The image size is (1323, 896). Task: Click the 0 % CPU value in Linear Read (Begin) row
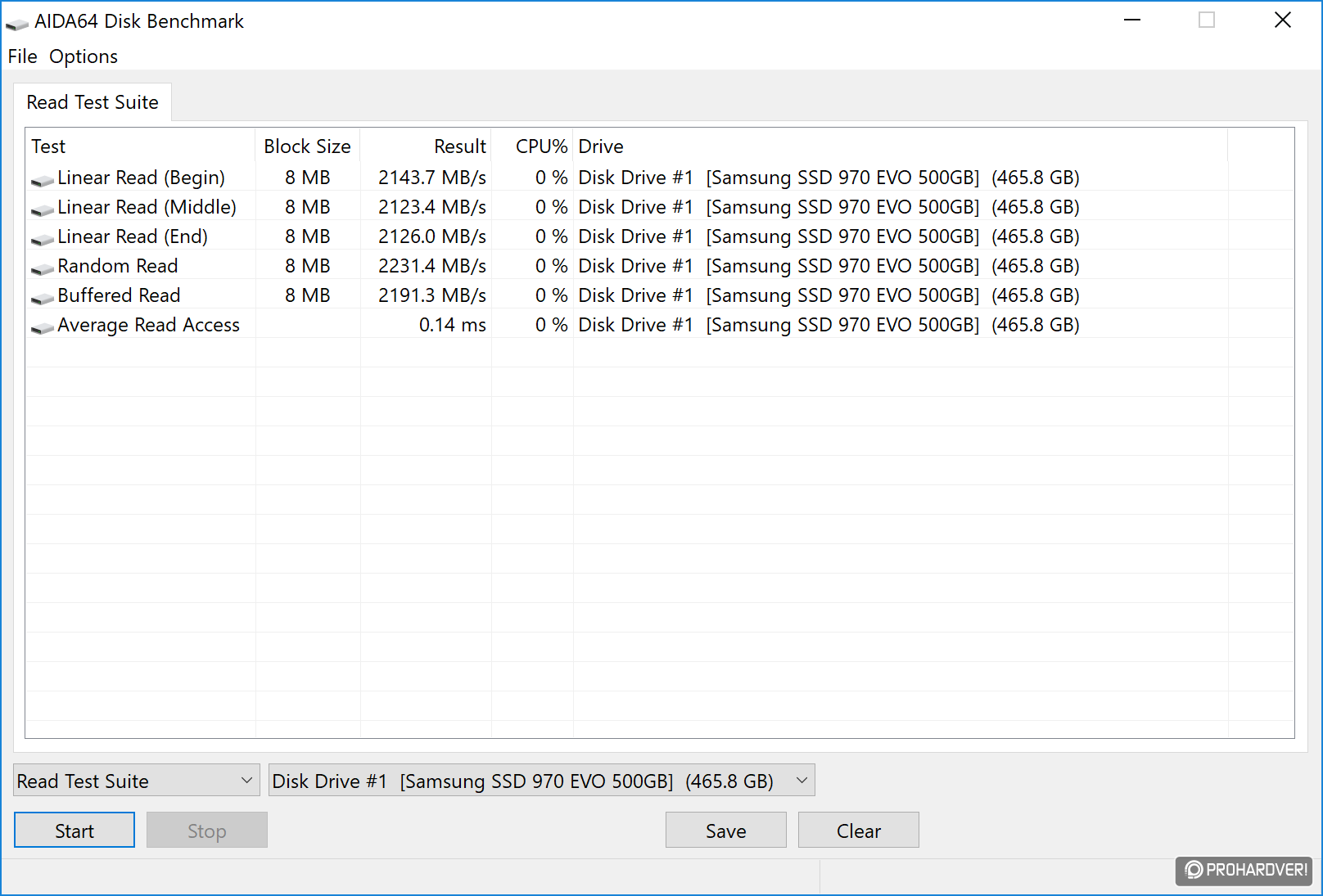tap(552, 178)
